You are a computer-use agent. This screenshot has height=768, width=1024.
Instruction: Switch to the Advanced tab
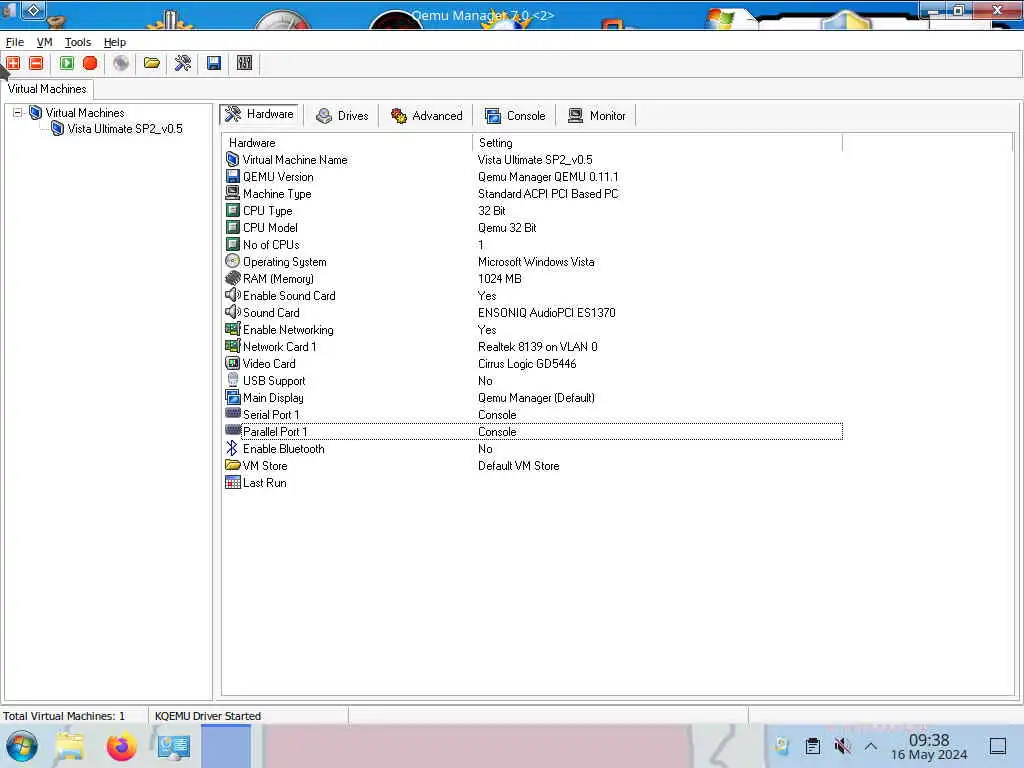pyautogui.click(x=426, y=116)
